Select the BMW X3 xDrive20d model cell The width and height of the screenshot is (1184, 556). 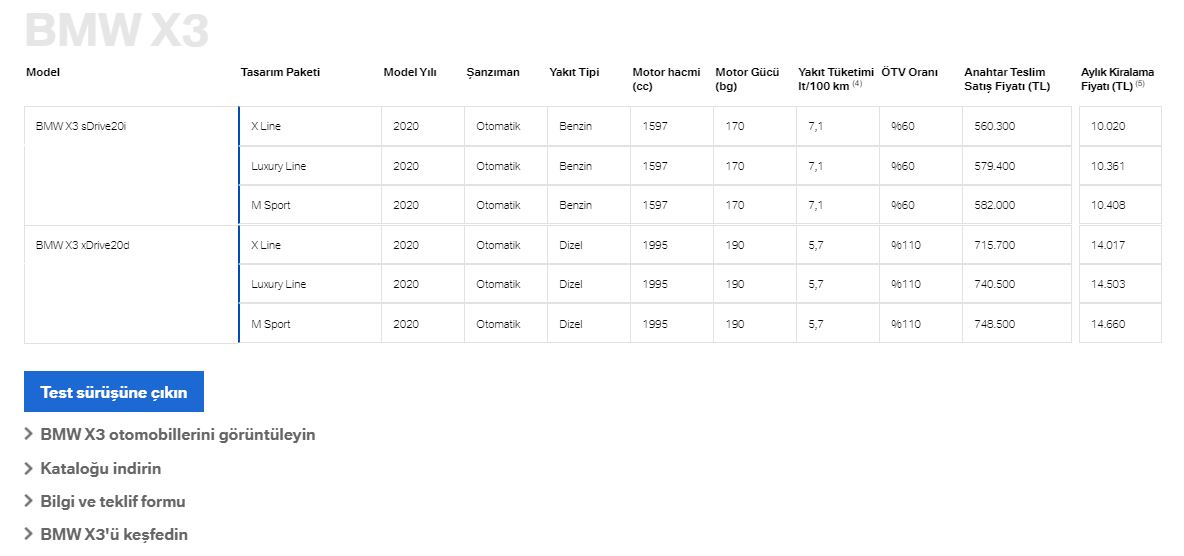pyautogui.click(x=131, y=284)
